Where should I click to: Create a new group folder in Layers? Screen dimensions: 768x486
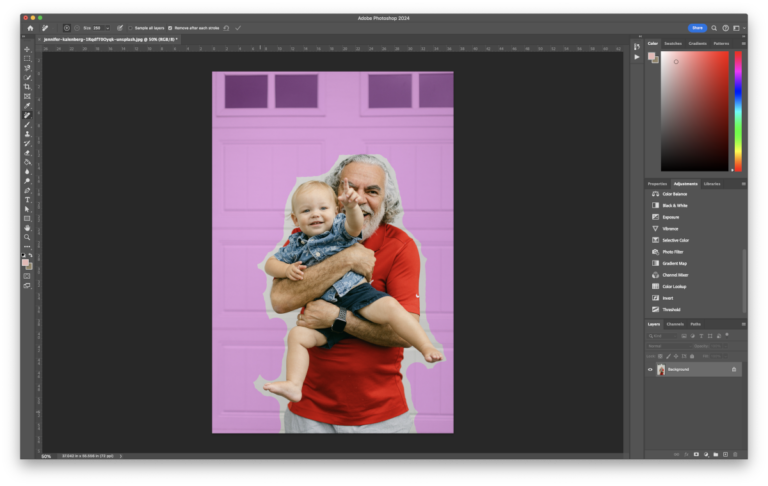pos(716,454)
